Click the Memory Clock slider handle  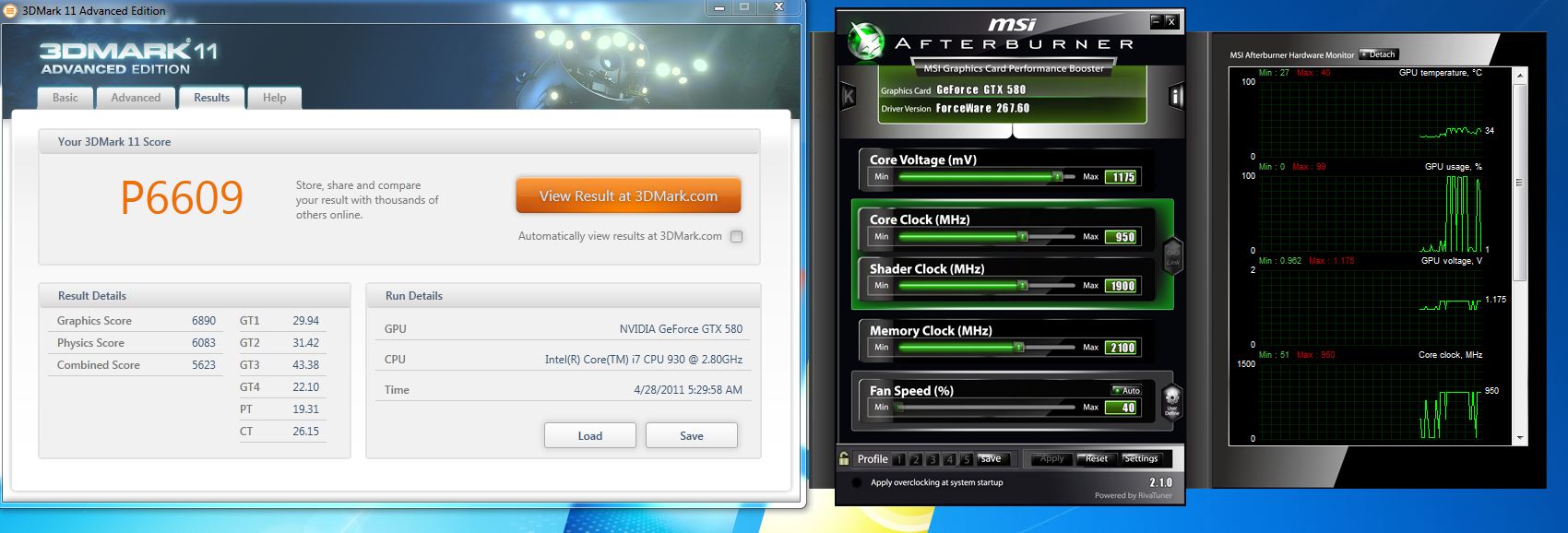[x=1019, y=348]
